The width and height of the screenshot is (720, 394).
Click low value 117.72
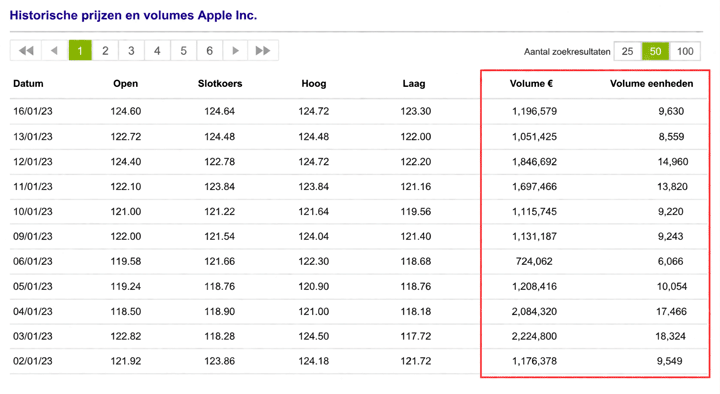pyautogui.click(x=416, y=336)
